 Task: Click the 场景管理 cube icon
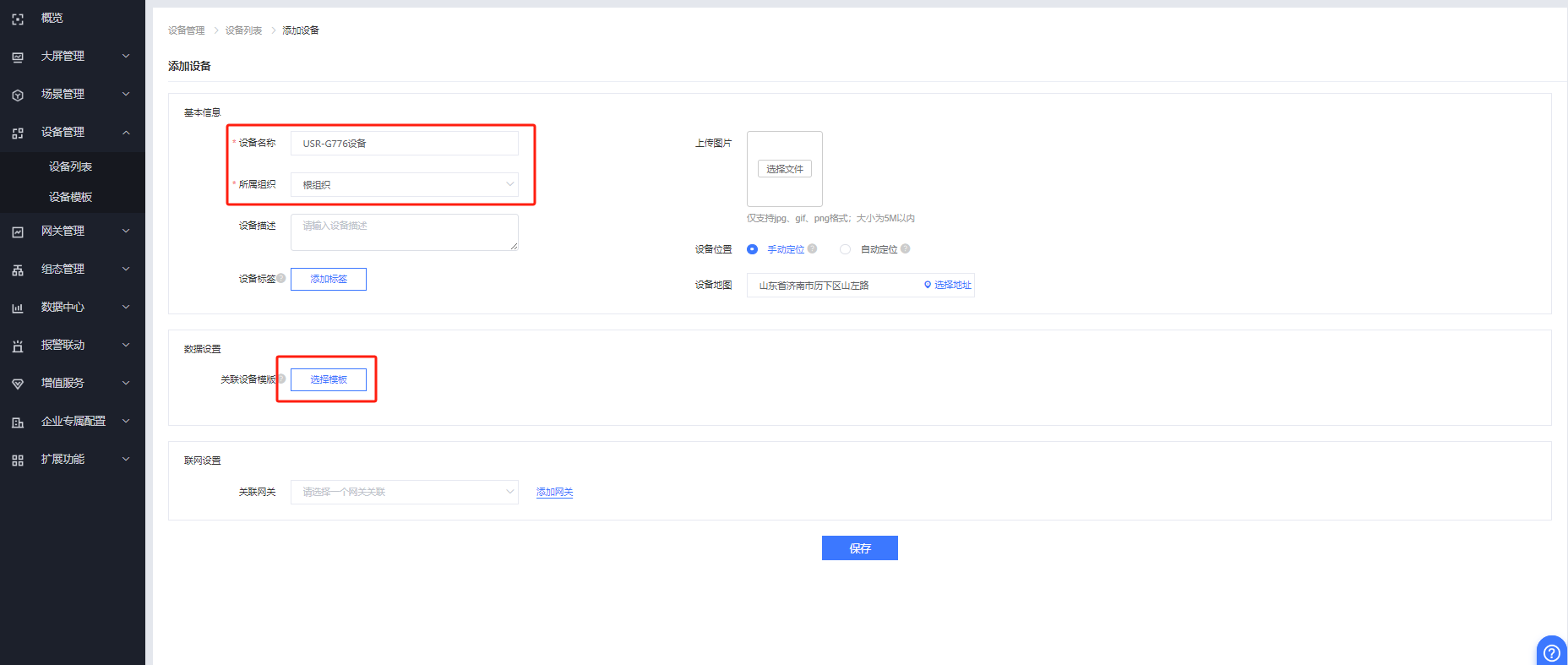[x=18, y=95]
